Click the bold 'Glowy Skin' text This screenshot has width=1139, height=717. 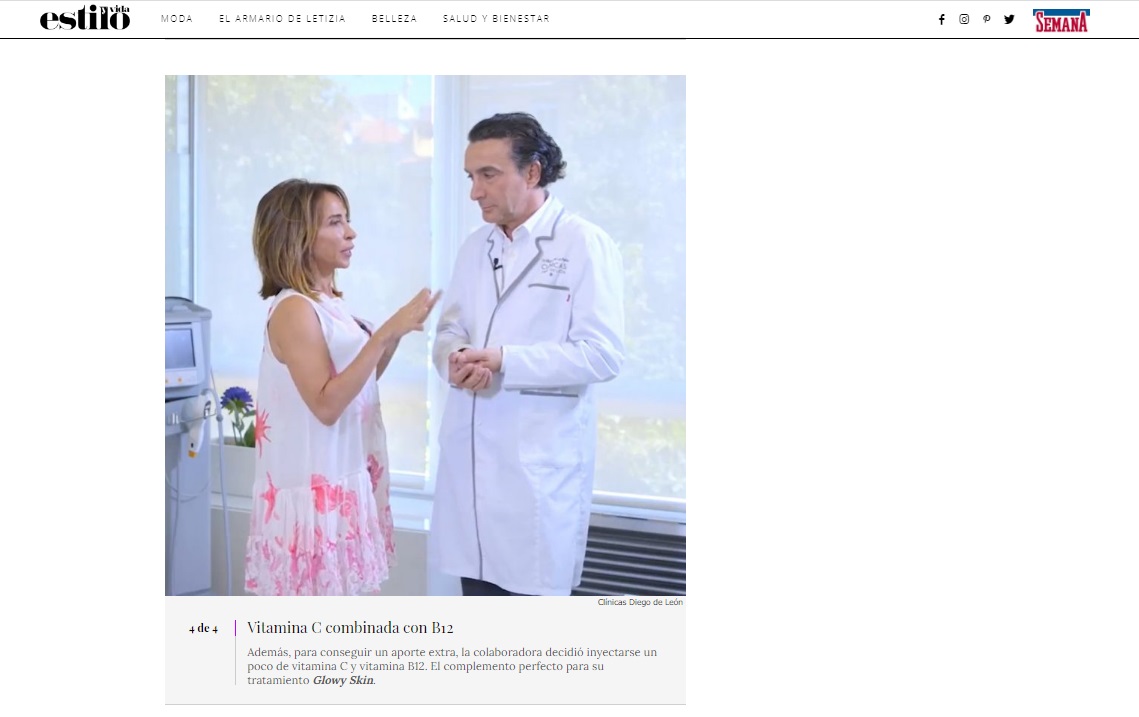(x=342, y=680)
